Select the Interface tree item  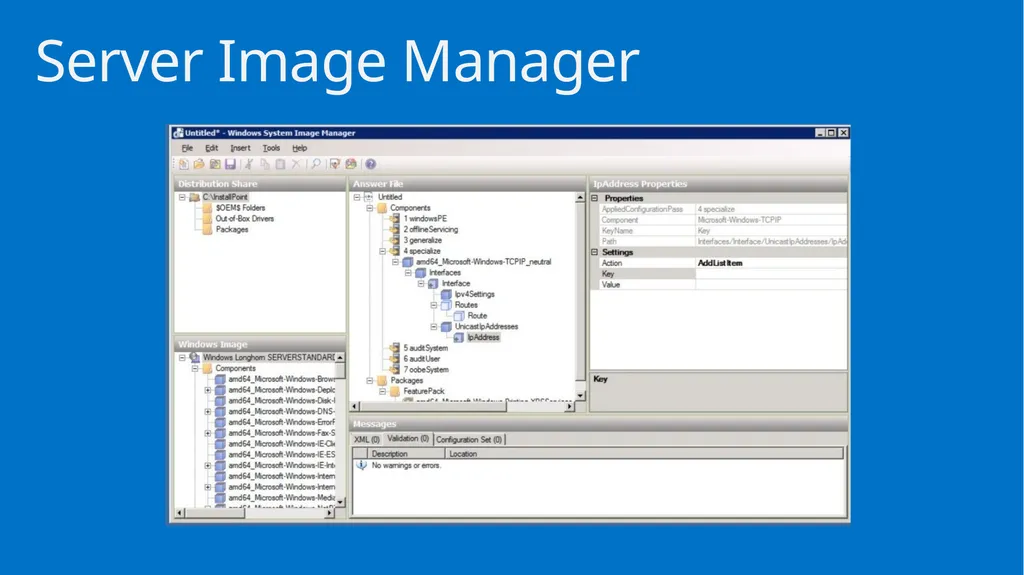point(456,283)
